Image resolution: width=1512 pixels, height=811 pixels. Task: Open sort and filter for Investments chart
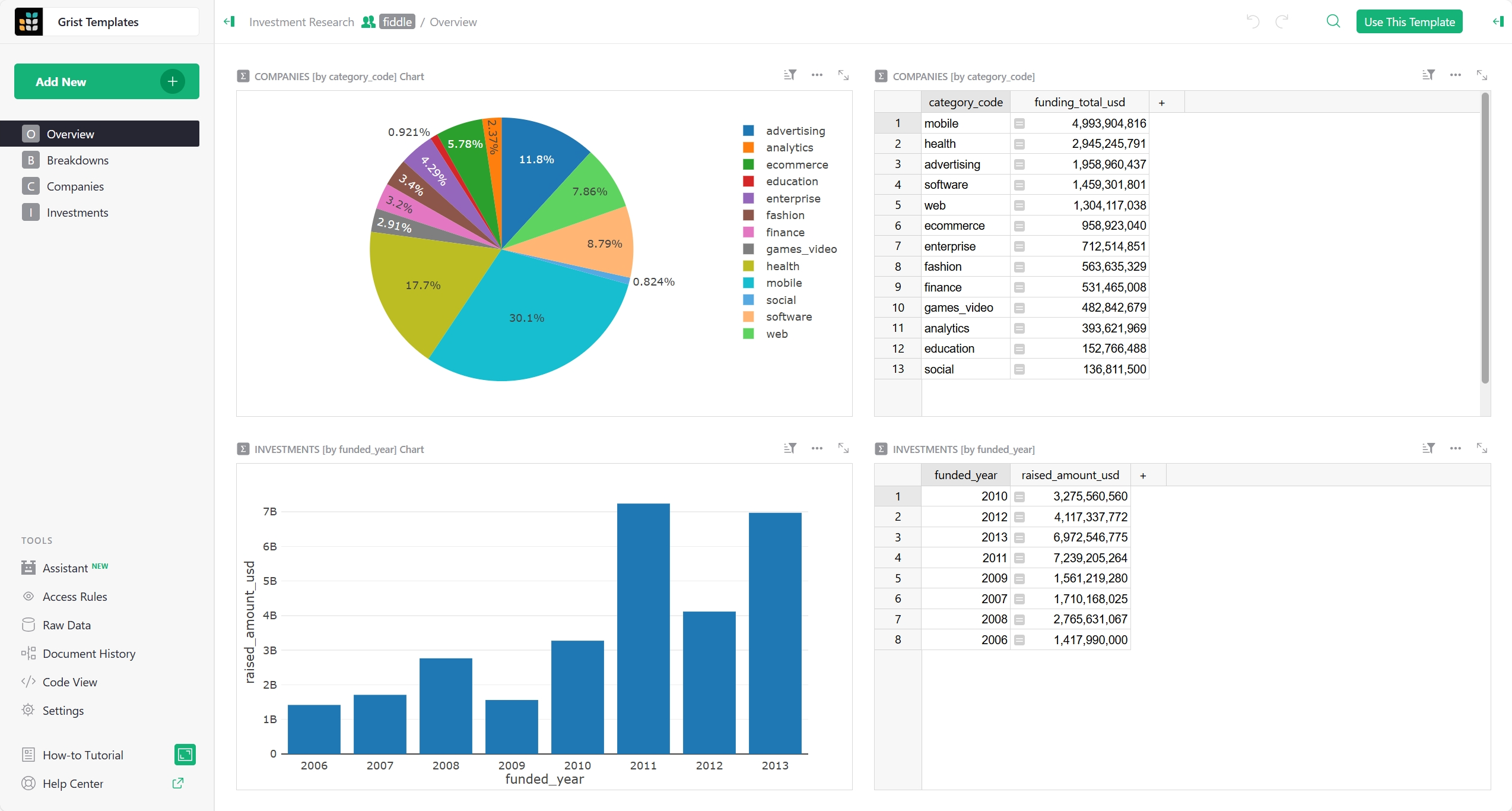click(789, 448)
